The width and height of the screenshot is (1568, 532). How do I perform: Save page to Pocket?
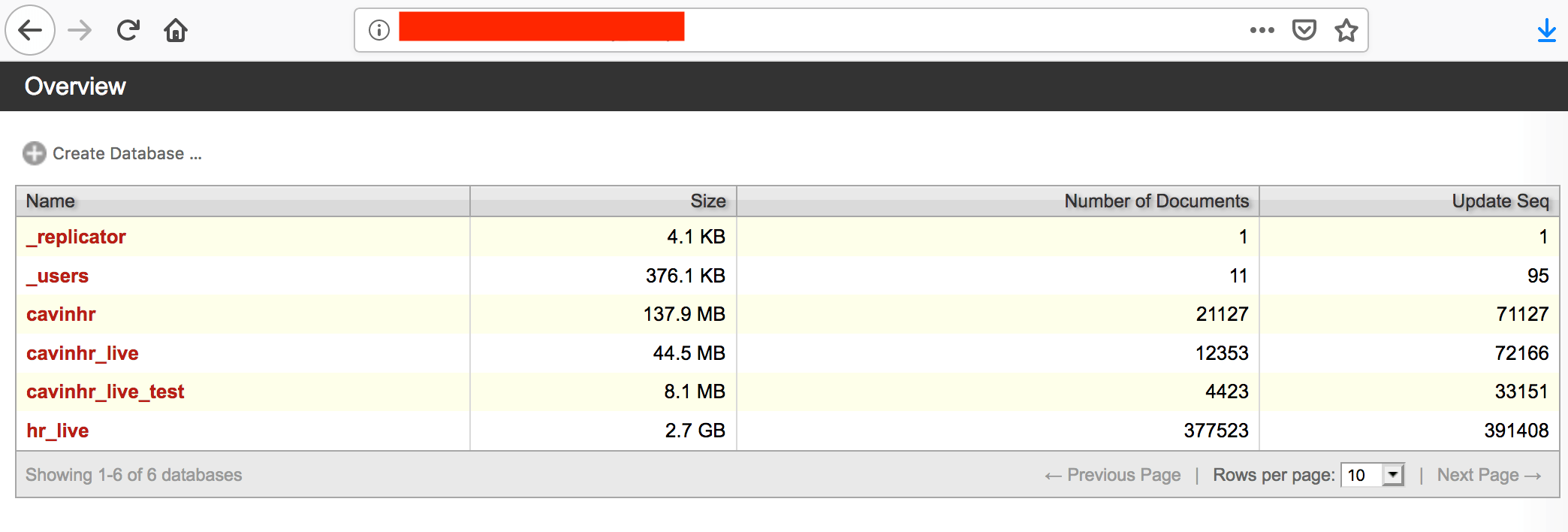tap(1304, 31)
